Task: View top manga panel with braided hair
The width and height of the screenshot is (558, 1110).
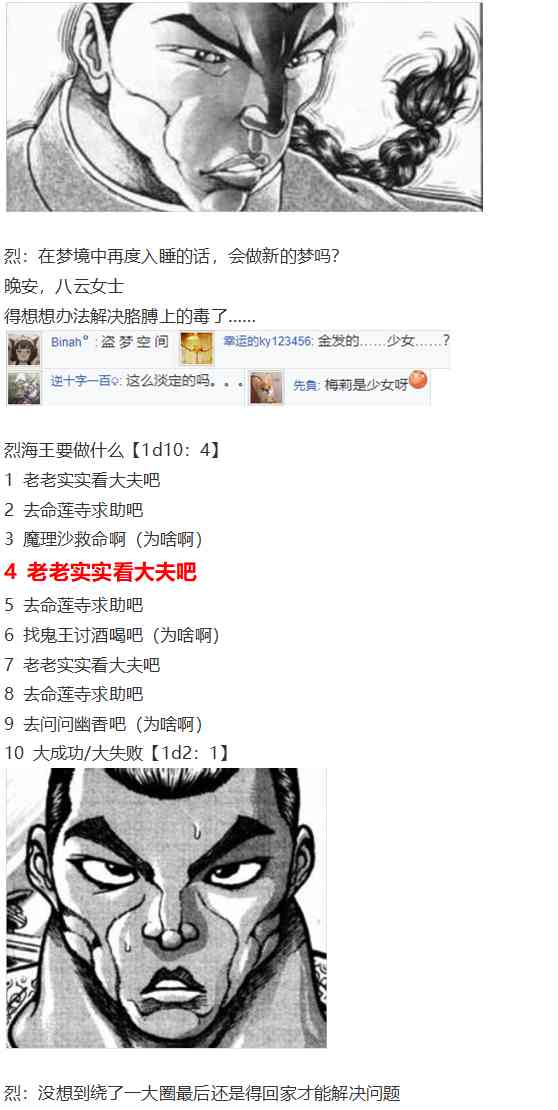Action: pos(244,106)
